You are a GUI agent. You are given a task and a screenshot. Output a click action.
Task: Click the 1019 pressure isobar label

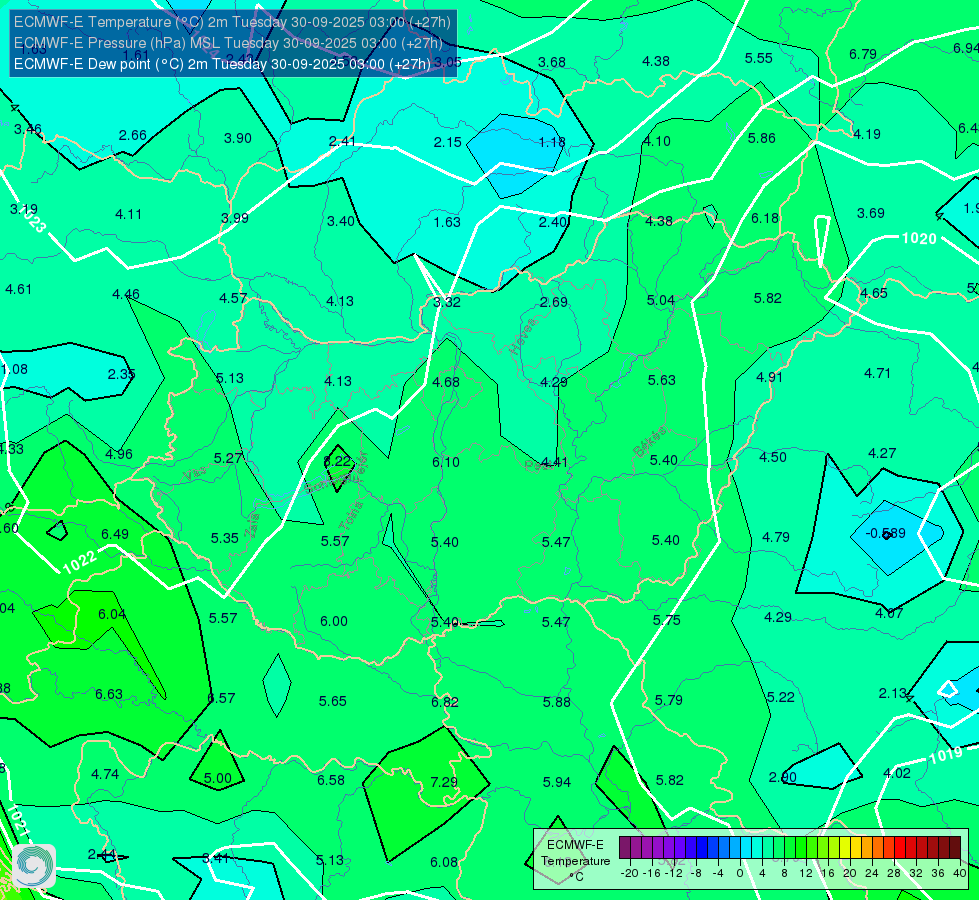pyautogui.click(x=947, y=755)
